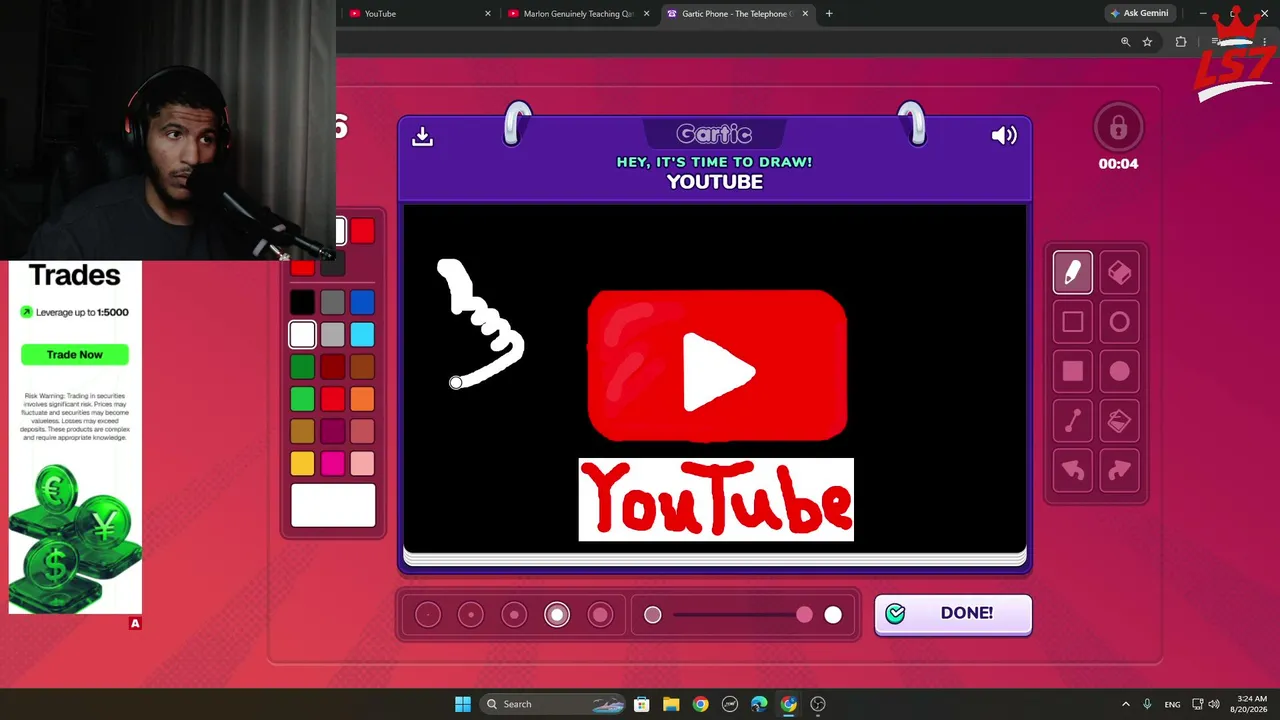Viewport: 1280px width, 720px height.
Task: Pick the bright green color swatch
Action: pyautogui.click(x=302, y=399)
